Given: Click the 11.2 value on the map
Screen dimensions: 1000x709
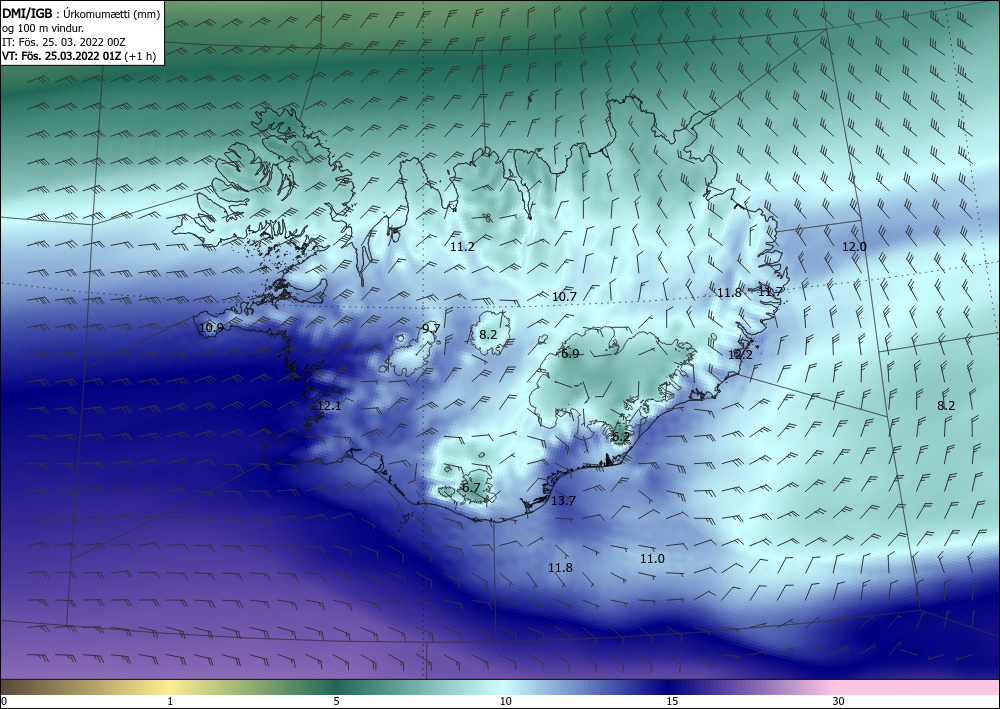Looking at the screenshot, I should pyautogui.click(x=462, y=247).
